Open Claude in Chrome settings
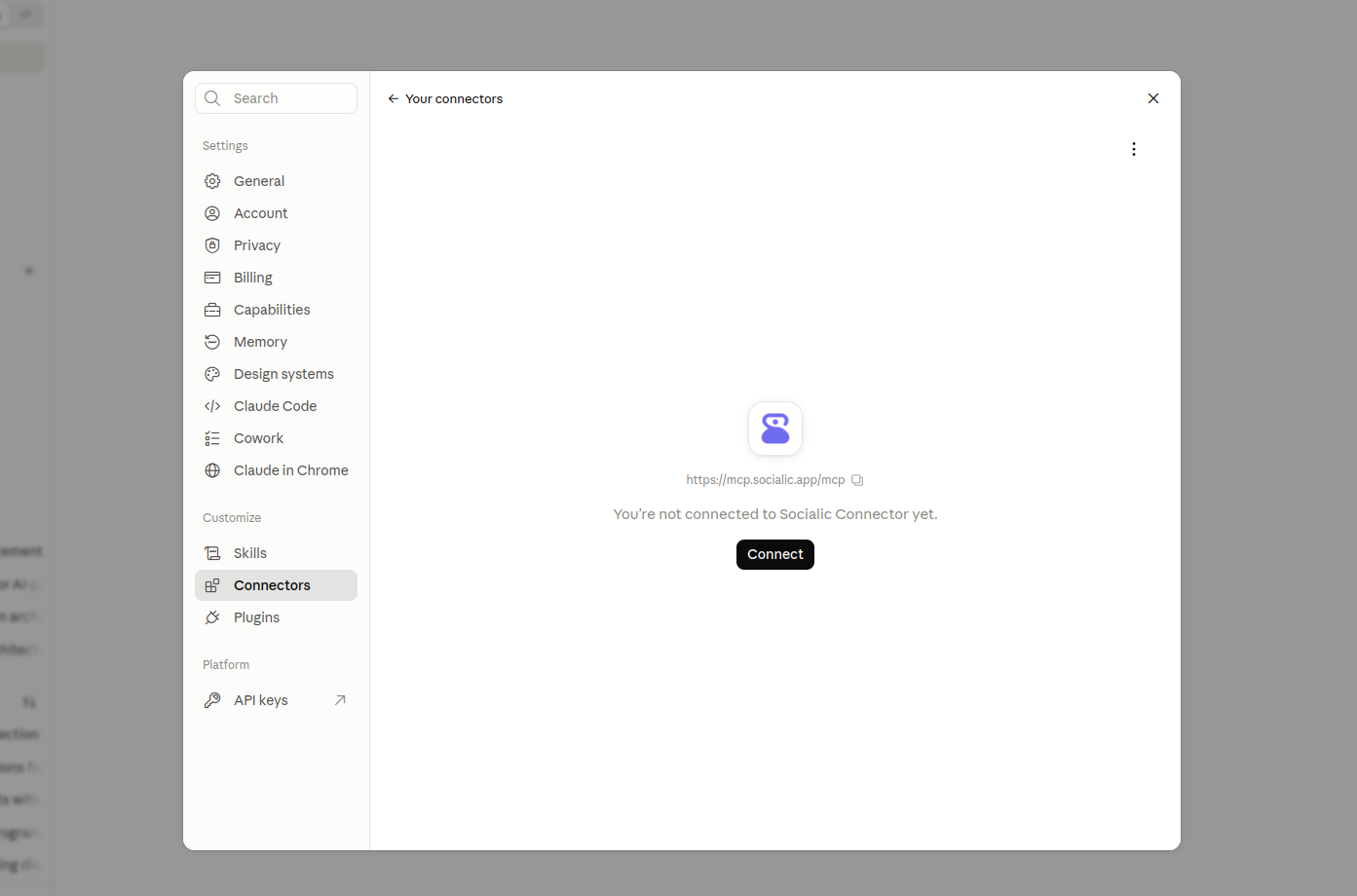1357x896 pixels. click(276, 470)
